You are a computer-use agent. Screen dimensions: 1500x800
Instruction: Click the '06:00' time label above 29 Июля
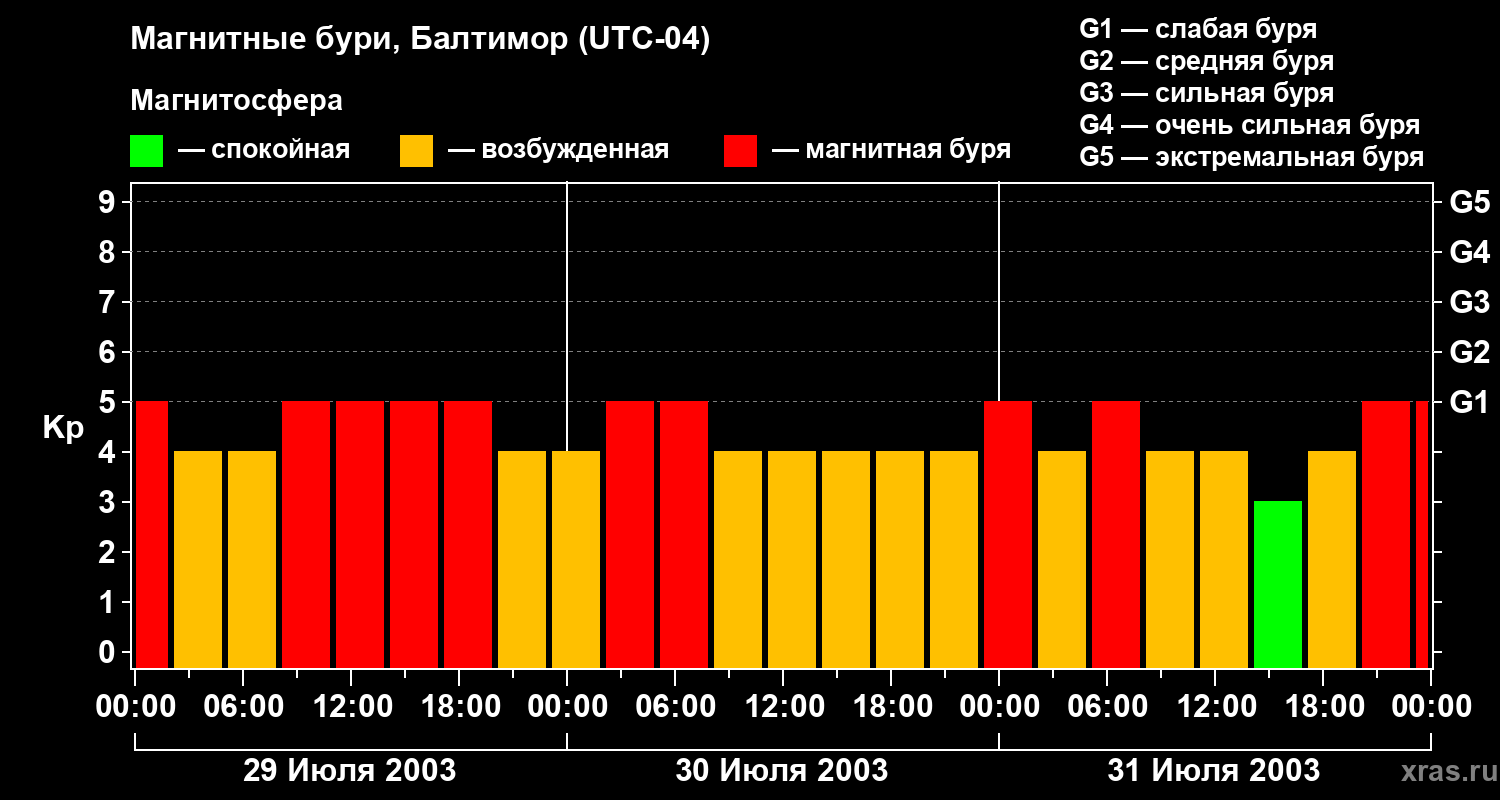tap(243, 707)
